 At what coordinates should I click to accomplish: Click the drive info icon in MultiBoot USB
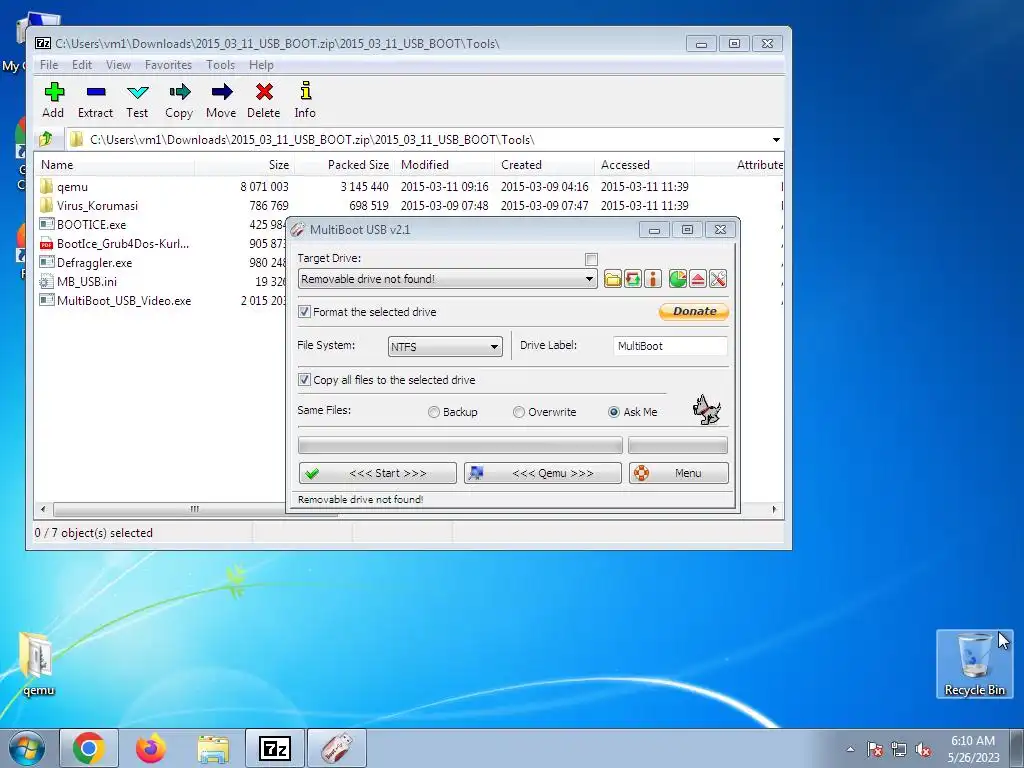[653, 279]
